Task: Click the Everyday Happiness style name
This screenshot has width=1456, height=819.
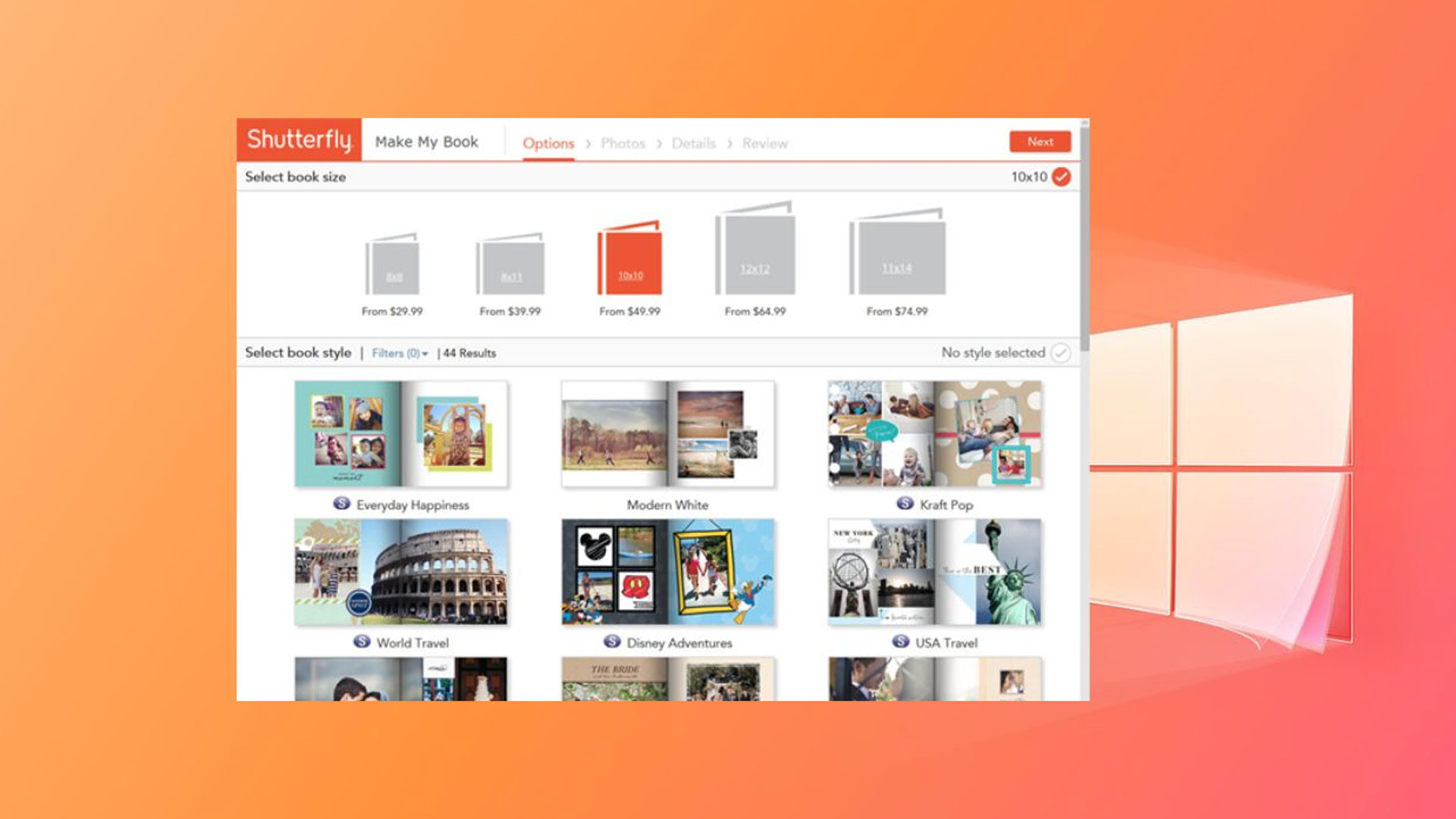Action: click(413, 505)
